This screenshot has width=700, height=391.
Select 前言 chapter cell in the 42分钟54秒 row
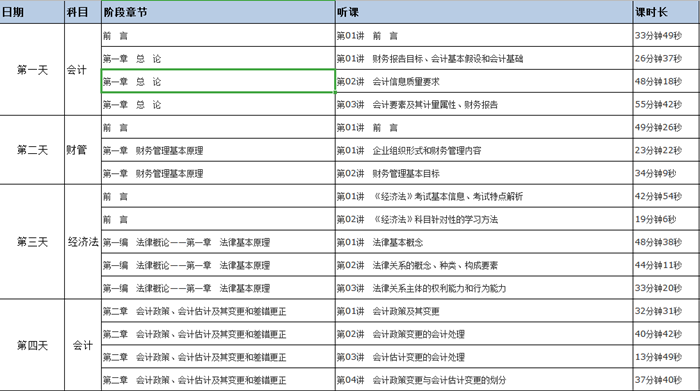tap(218, 196)
